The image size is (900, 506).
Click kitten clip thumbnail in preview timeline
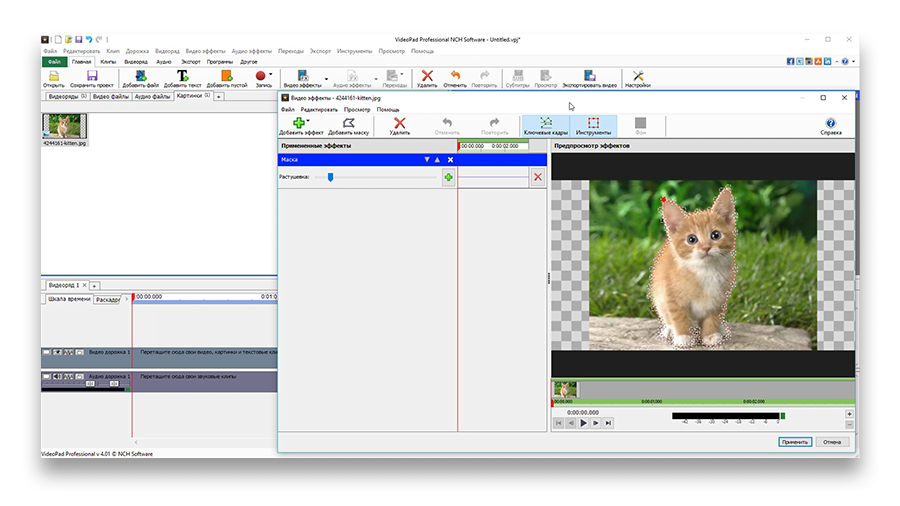(565, 390)
